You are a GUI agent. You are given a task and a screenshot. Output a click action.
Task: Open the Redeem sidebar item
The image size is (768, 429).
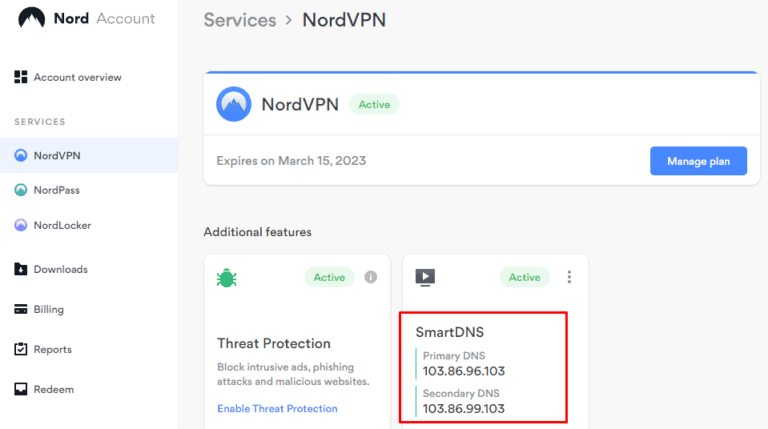click(53, 389)
